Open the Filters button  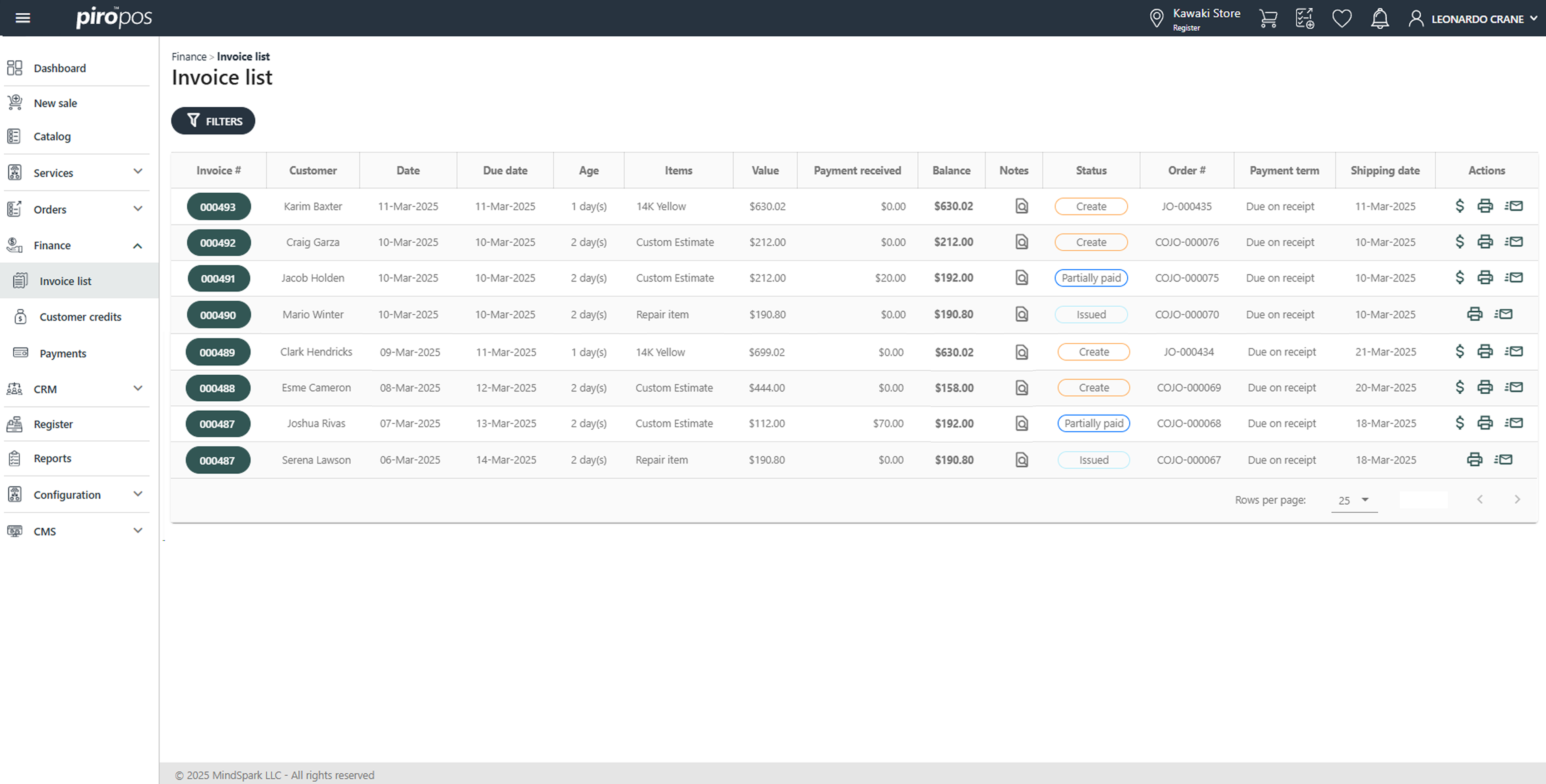pyautogui.click(x=213, y=121)
